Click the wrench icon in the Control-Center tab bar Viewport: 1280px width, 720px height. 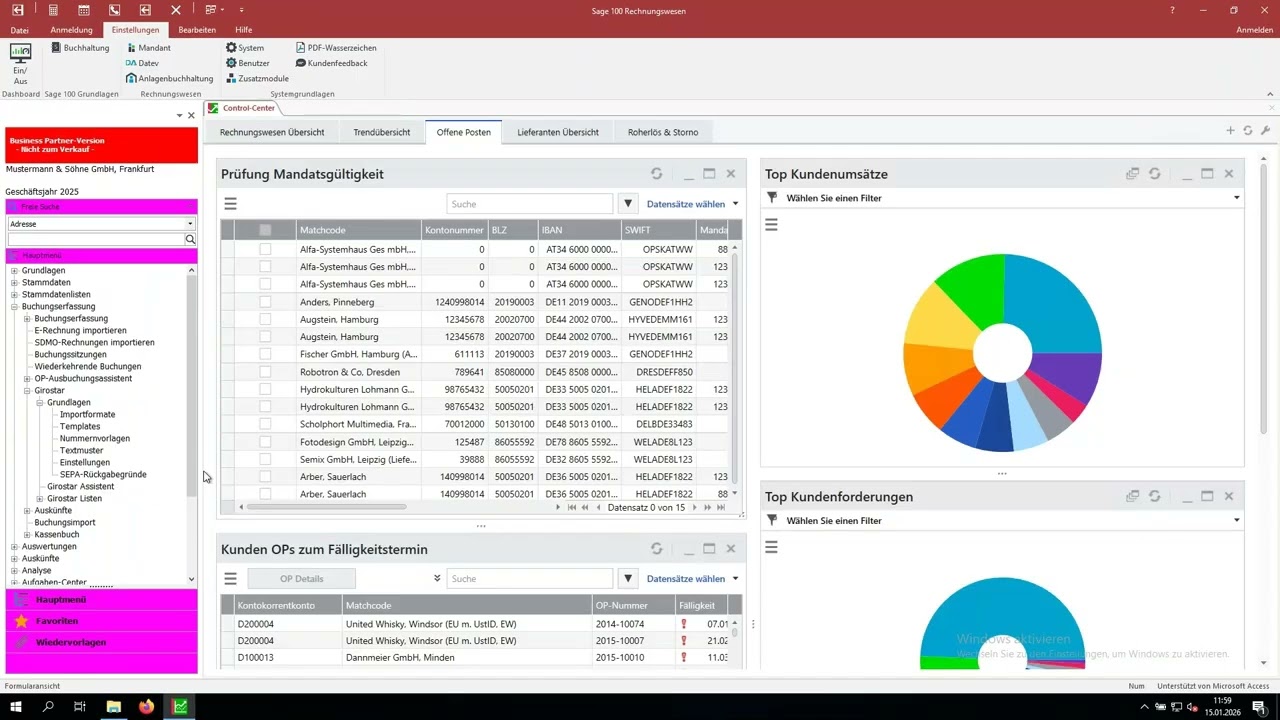pos(1265,131)
